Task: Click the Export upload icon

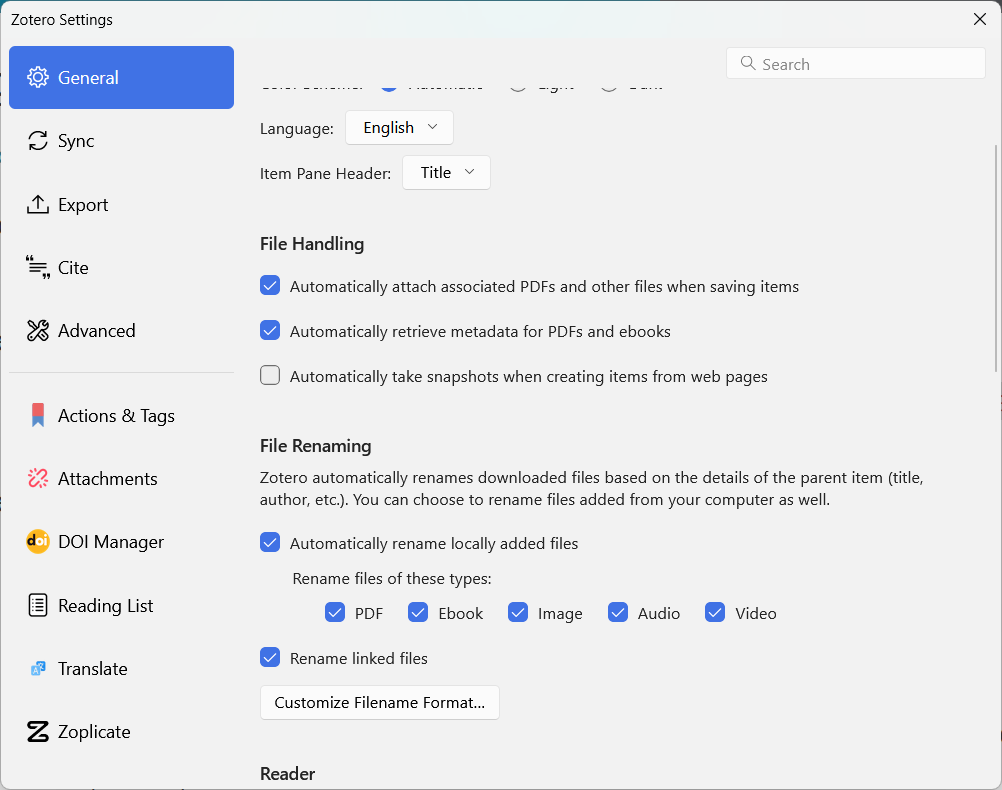Action: [x=38, y=205]
